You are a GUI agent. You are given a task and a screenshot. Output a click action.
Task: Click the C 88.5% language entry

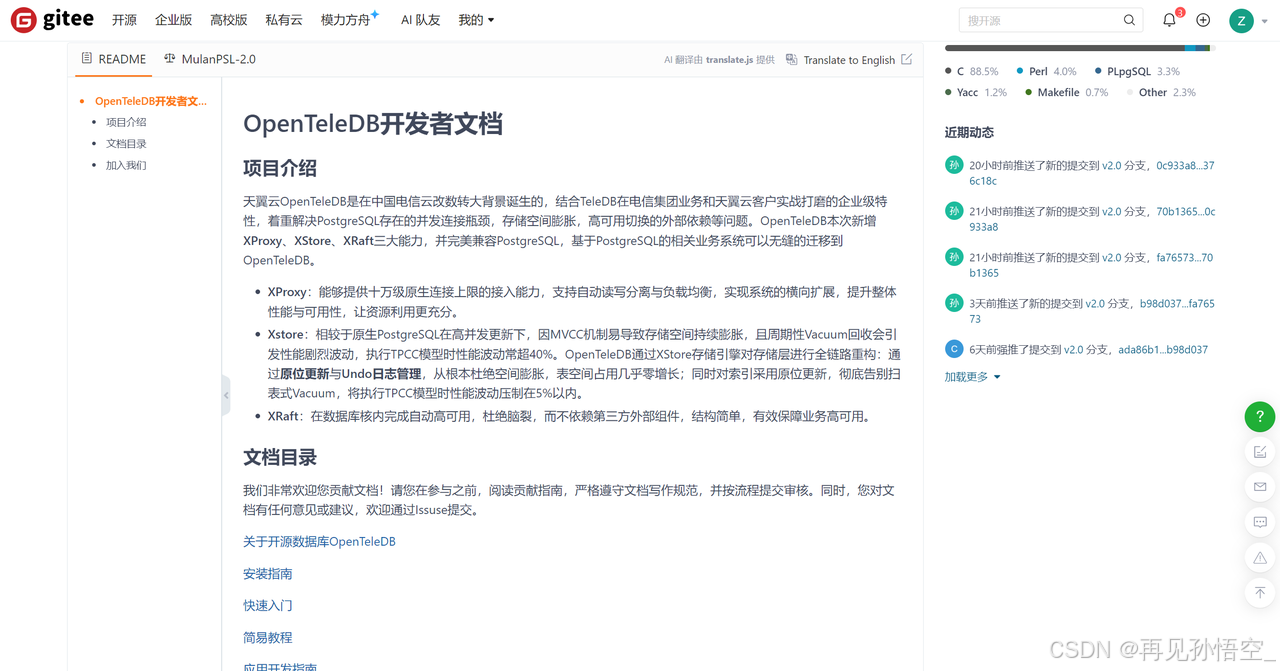(971, 72)
